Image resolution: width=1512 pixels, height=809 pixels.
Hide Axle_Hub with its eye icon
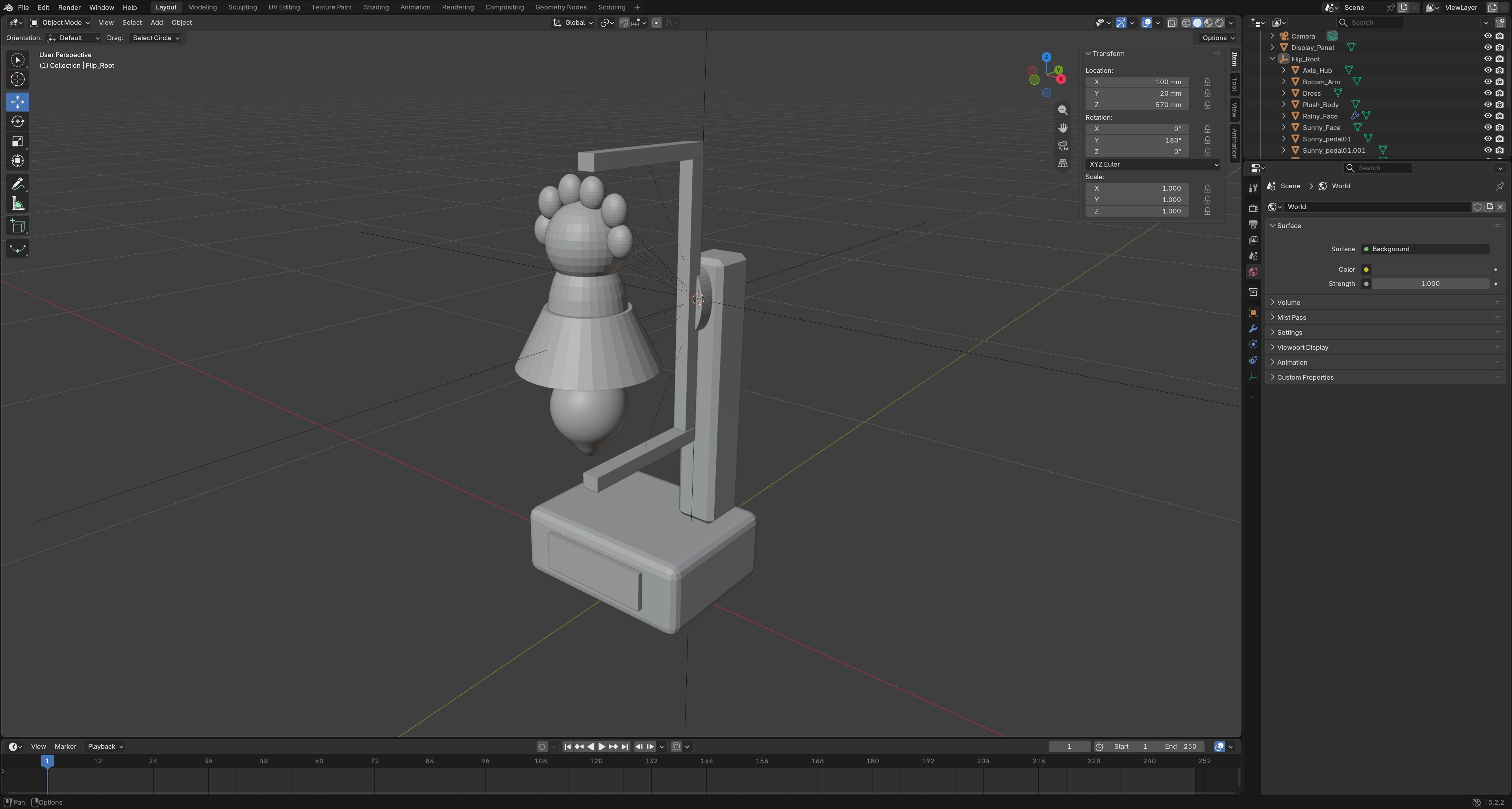pos(1487,71)
